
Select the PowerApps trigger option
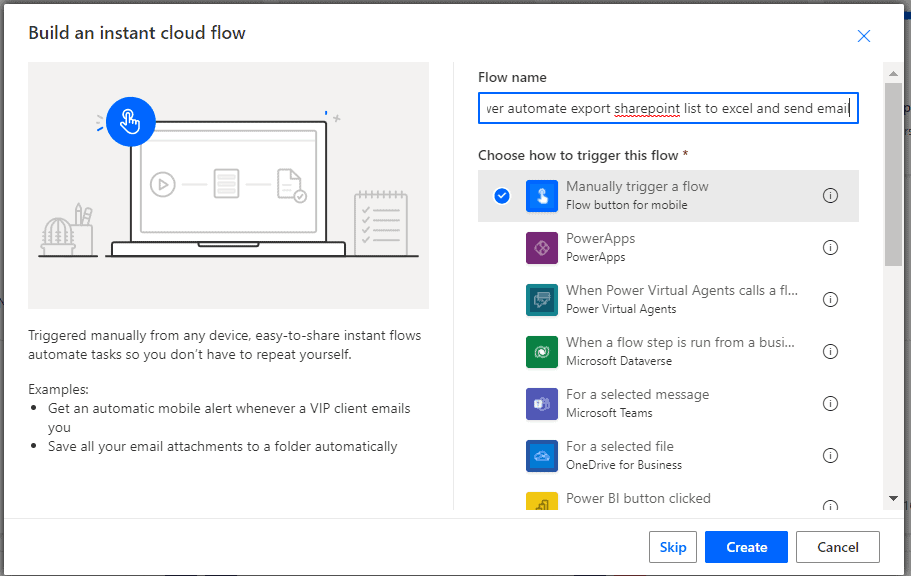(668, 248)
